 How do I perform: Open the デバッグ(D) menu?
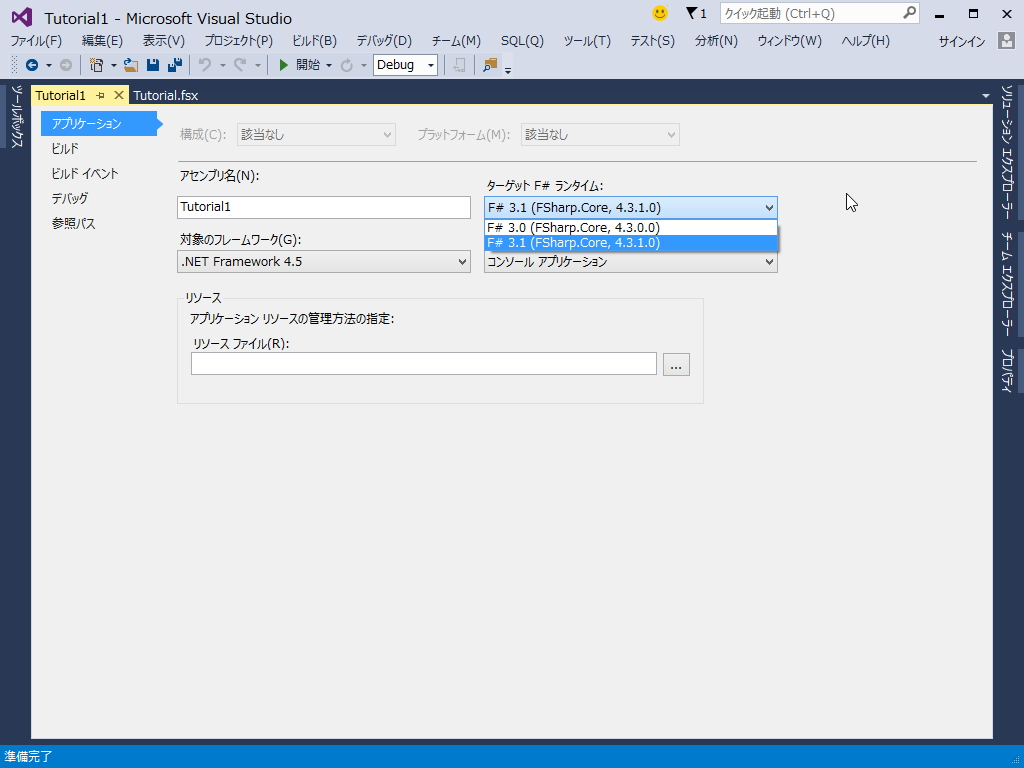click(385, 41)
